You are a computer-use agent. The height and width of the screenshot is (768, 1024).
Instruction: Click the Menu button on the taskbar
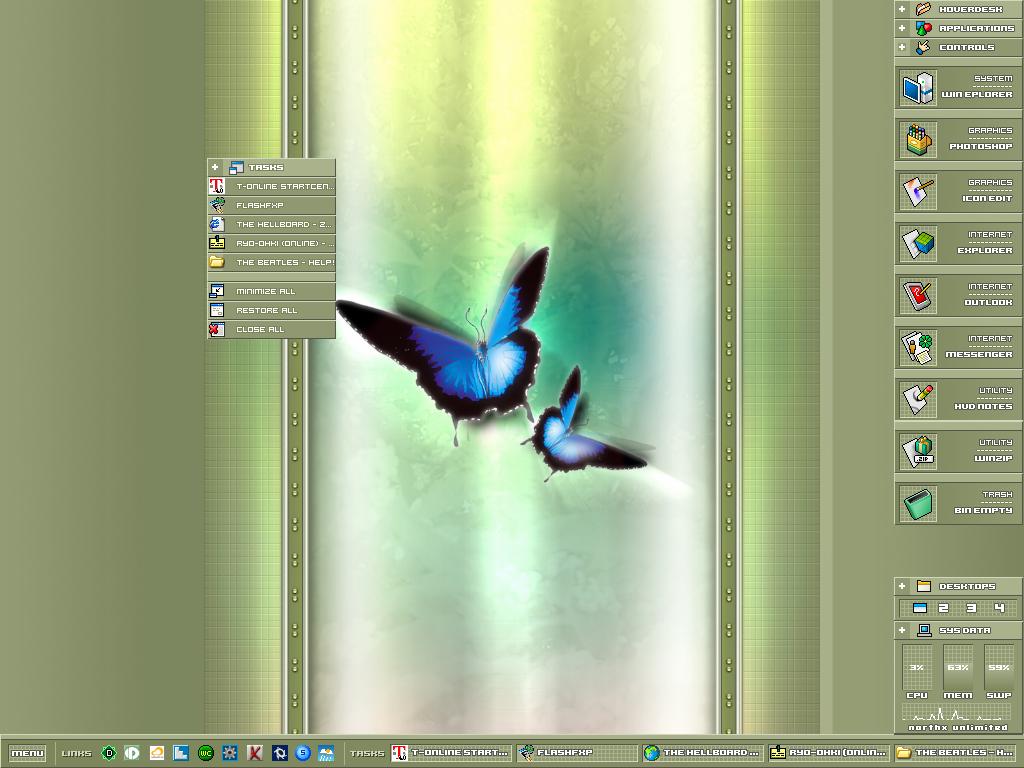pyautogui.click(x=27, y=753)
